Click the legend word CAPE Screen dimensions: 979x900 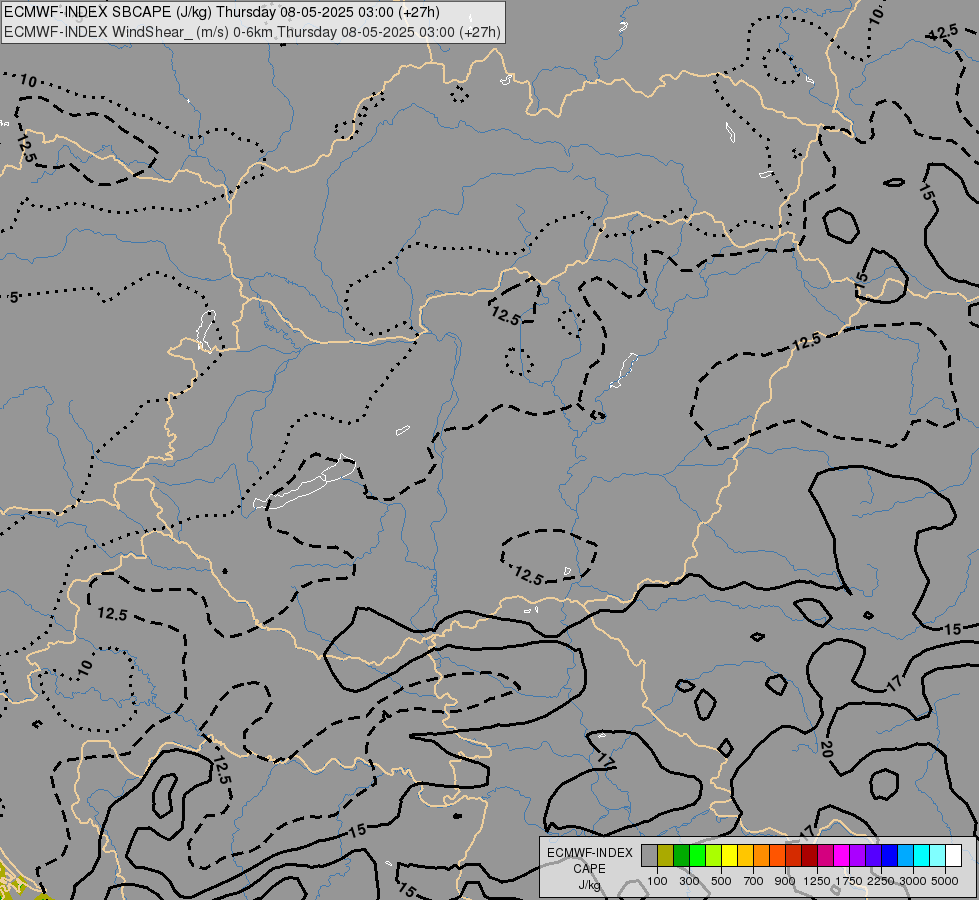tap(589, 869)
